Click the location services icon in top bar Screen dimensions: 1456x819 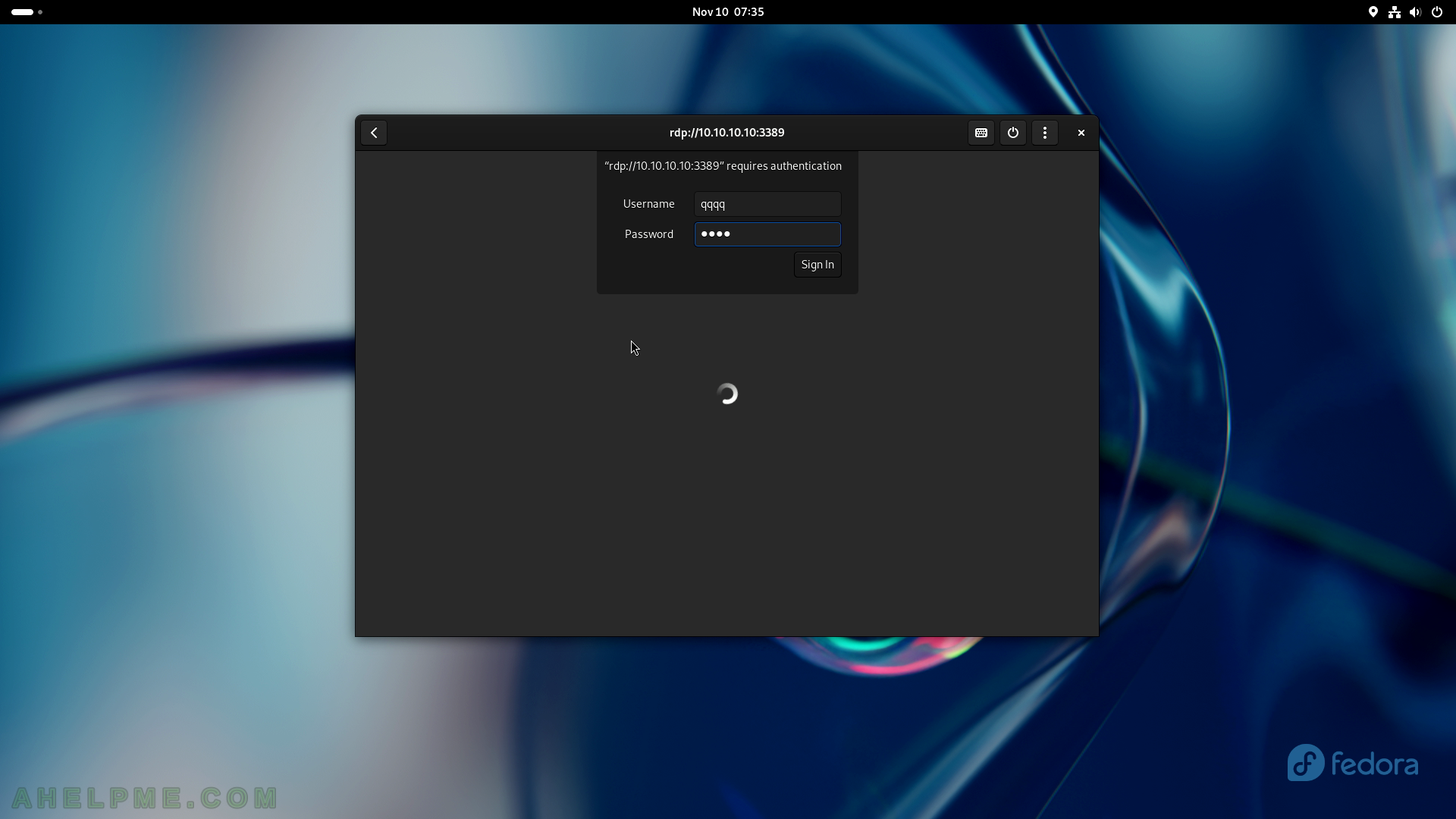[1373, 12]
